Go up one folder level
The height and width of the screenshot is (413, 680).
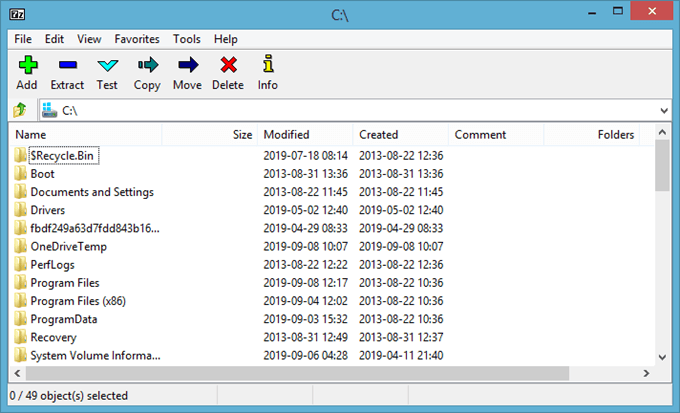pos(20,110)
